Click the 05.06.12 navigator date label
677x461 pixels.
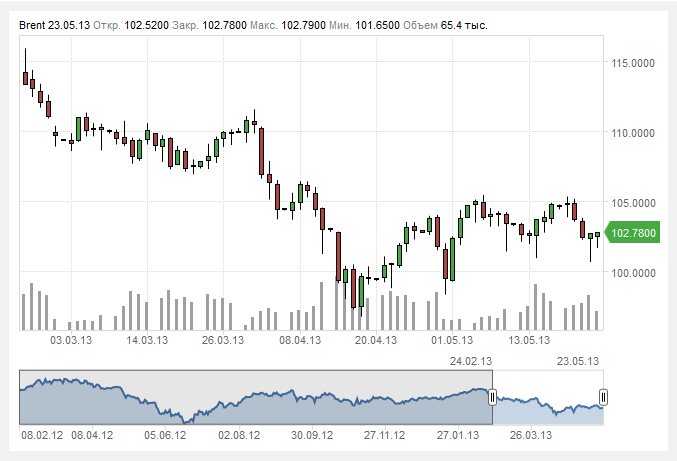coord(165,435)
